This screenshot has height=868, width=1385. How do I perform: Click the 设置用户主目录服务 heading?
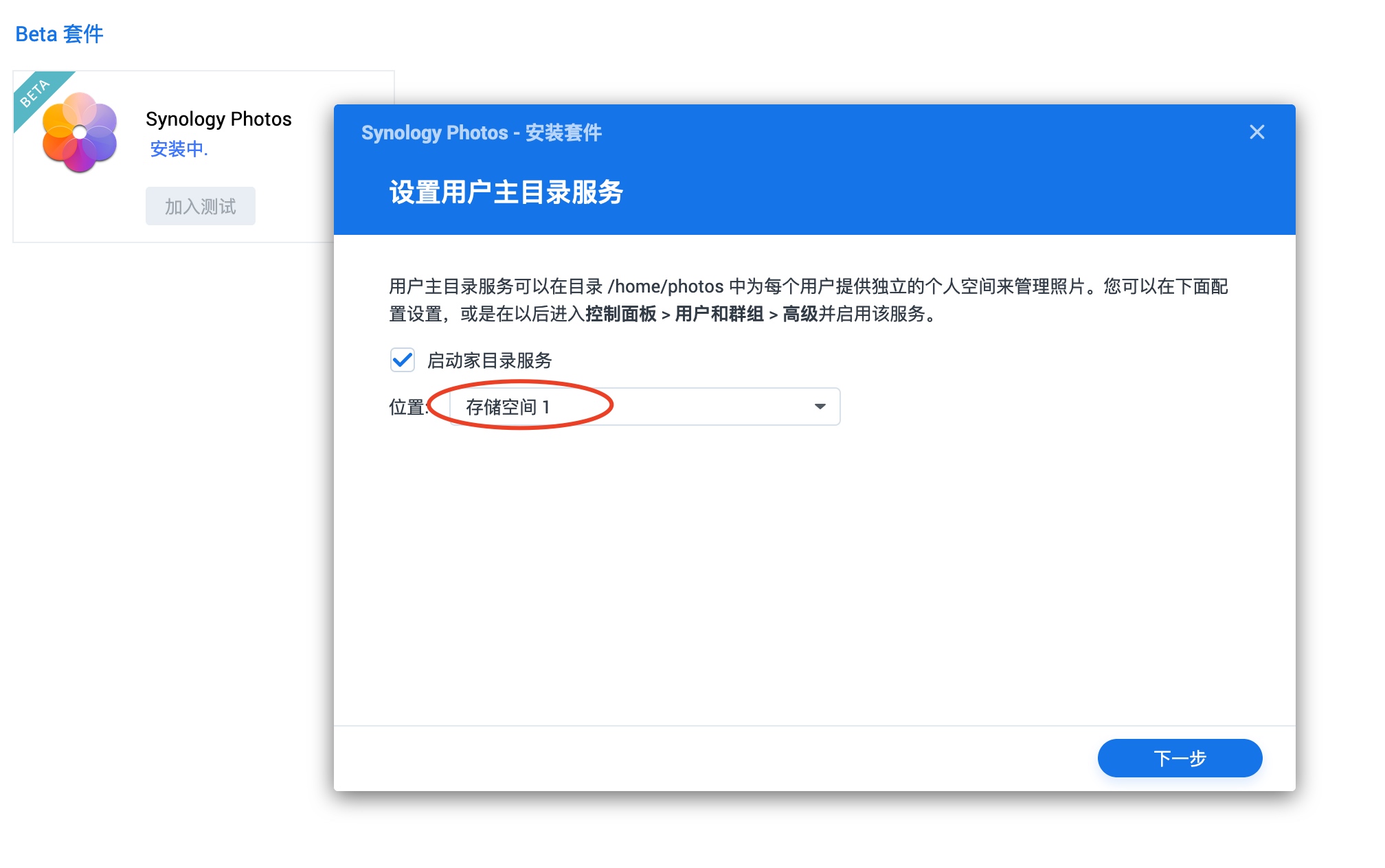tap(506, 192)
